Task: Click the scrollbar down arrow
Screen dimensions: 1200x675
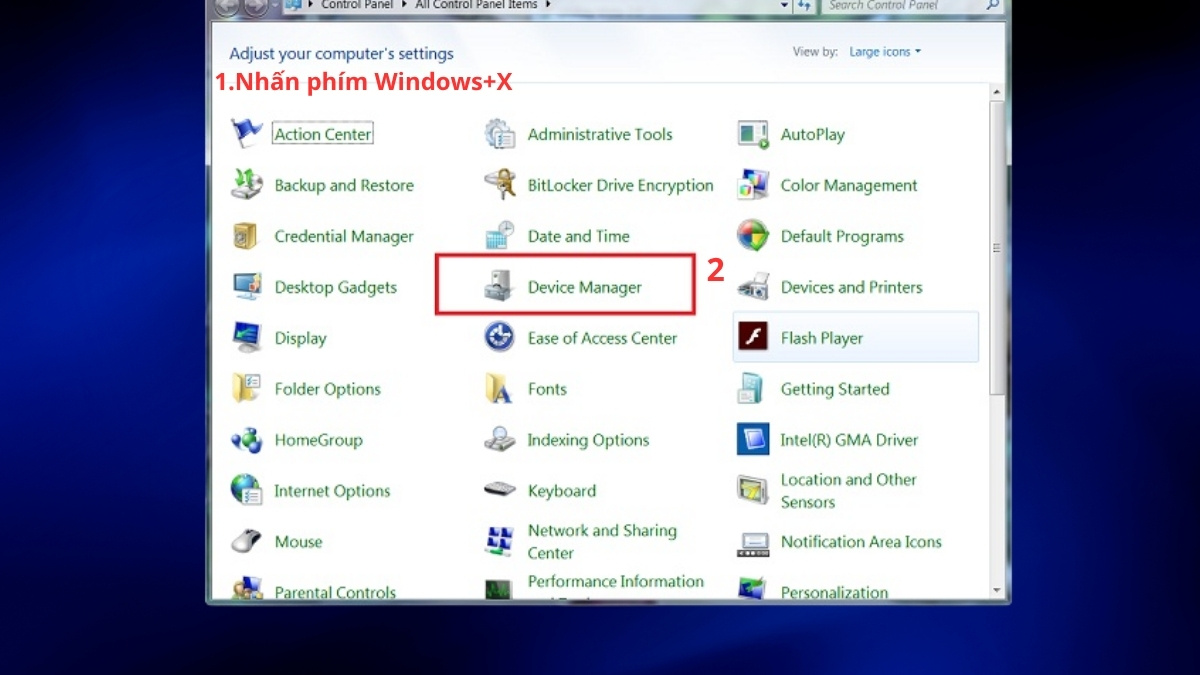Action: (x=996, y=590)
